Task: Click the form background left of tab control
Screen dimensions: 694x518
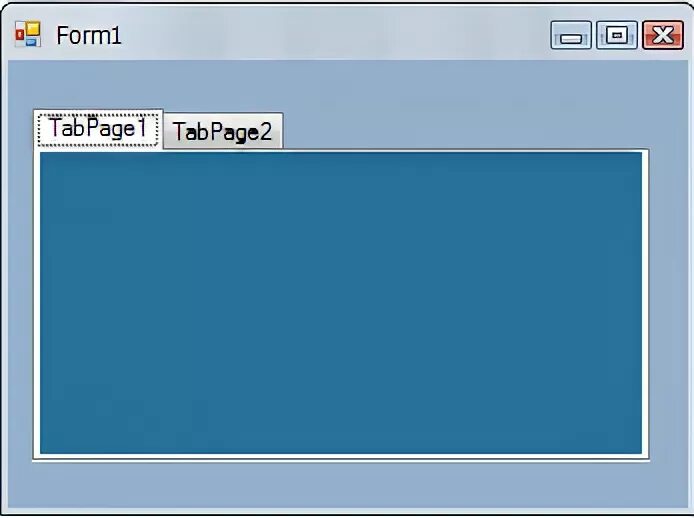Action: click(x=20, y=305)
